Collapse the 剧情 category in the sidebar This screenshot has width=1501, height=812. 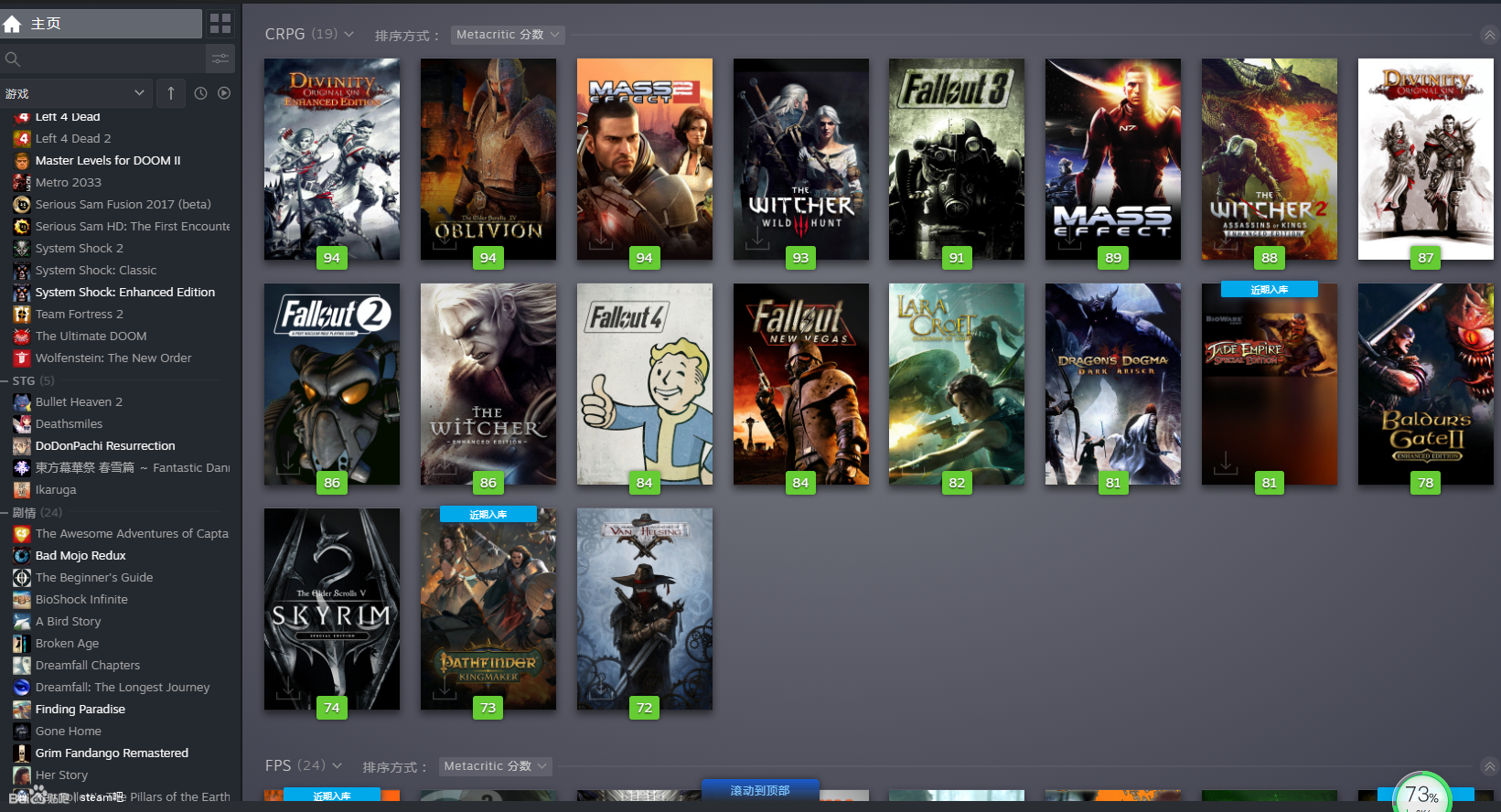pos(5,512)
